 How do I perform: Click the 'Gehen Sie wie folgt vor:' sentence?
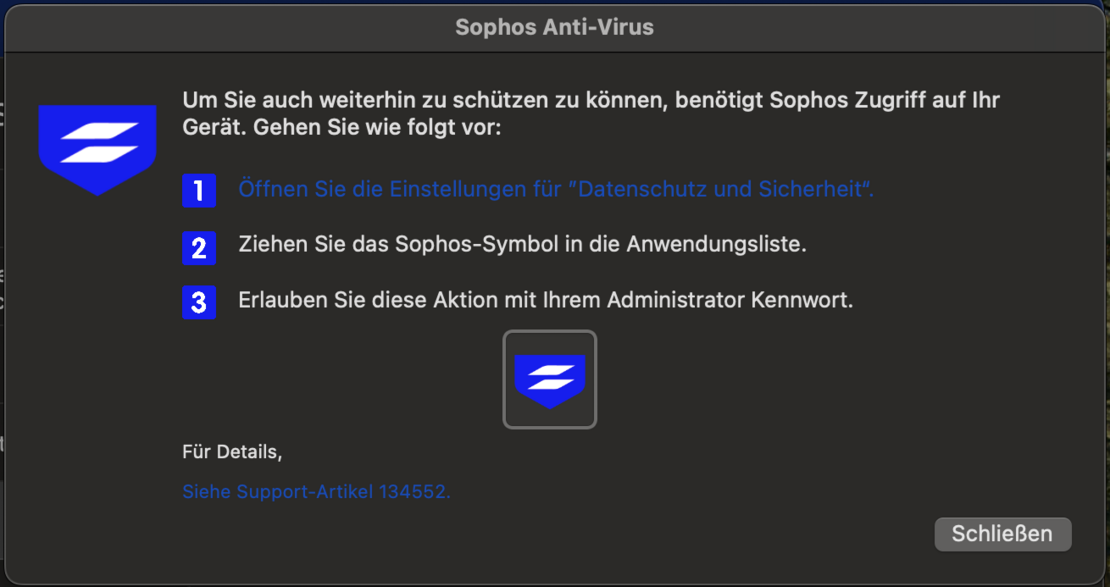click(x=377, y=130)
